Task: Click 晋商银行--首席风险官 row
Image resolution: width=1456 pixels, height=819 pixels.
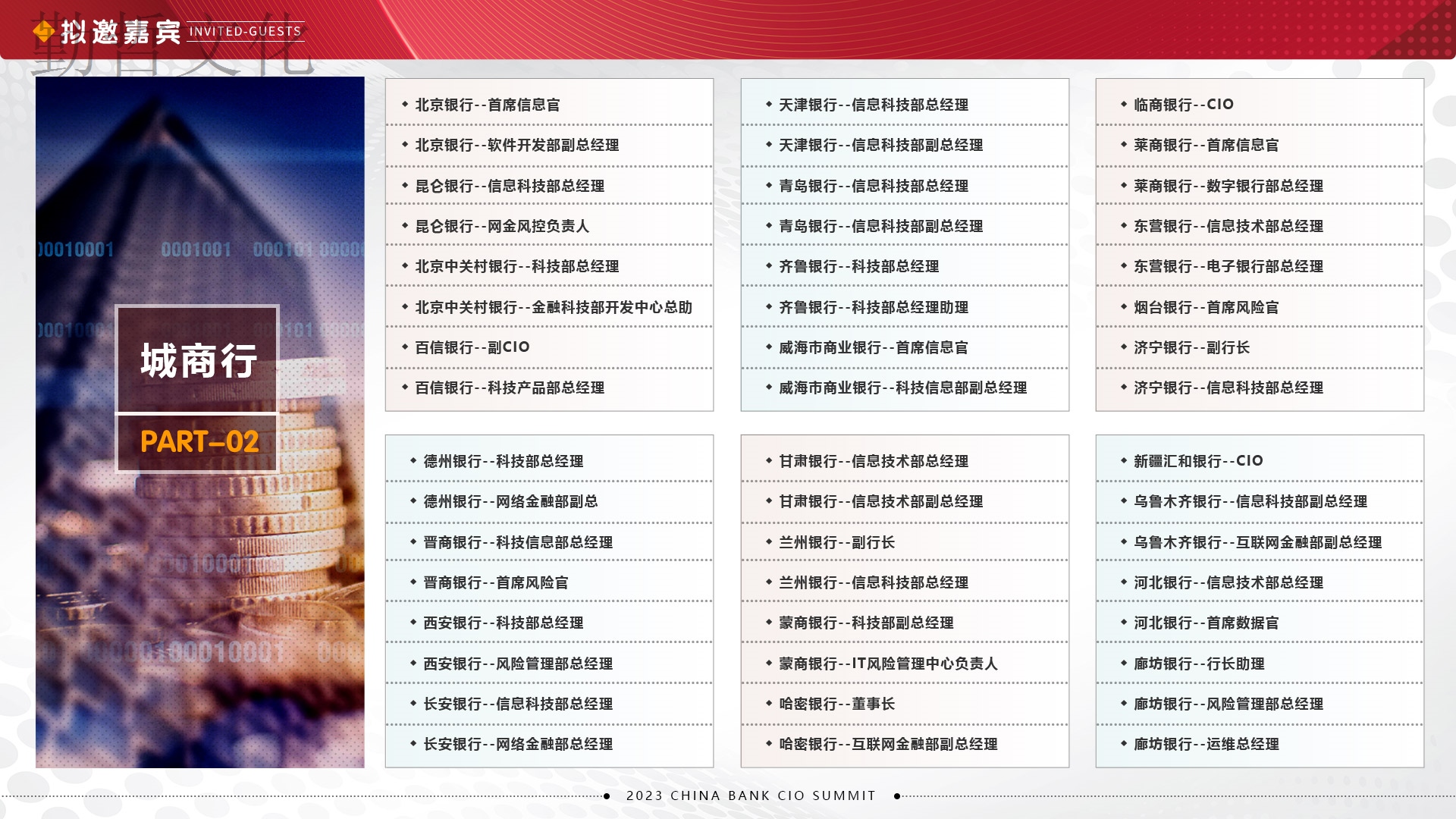Action: [x=495, y=582]
